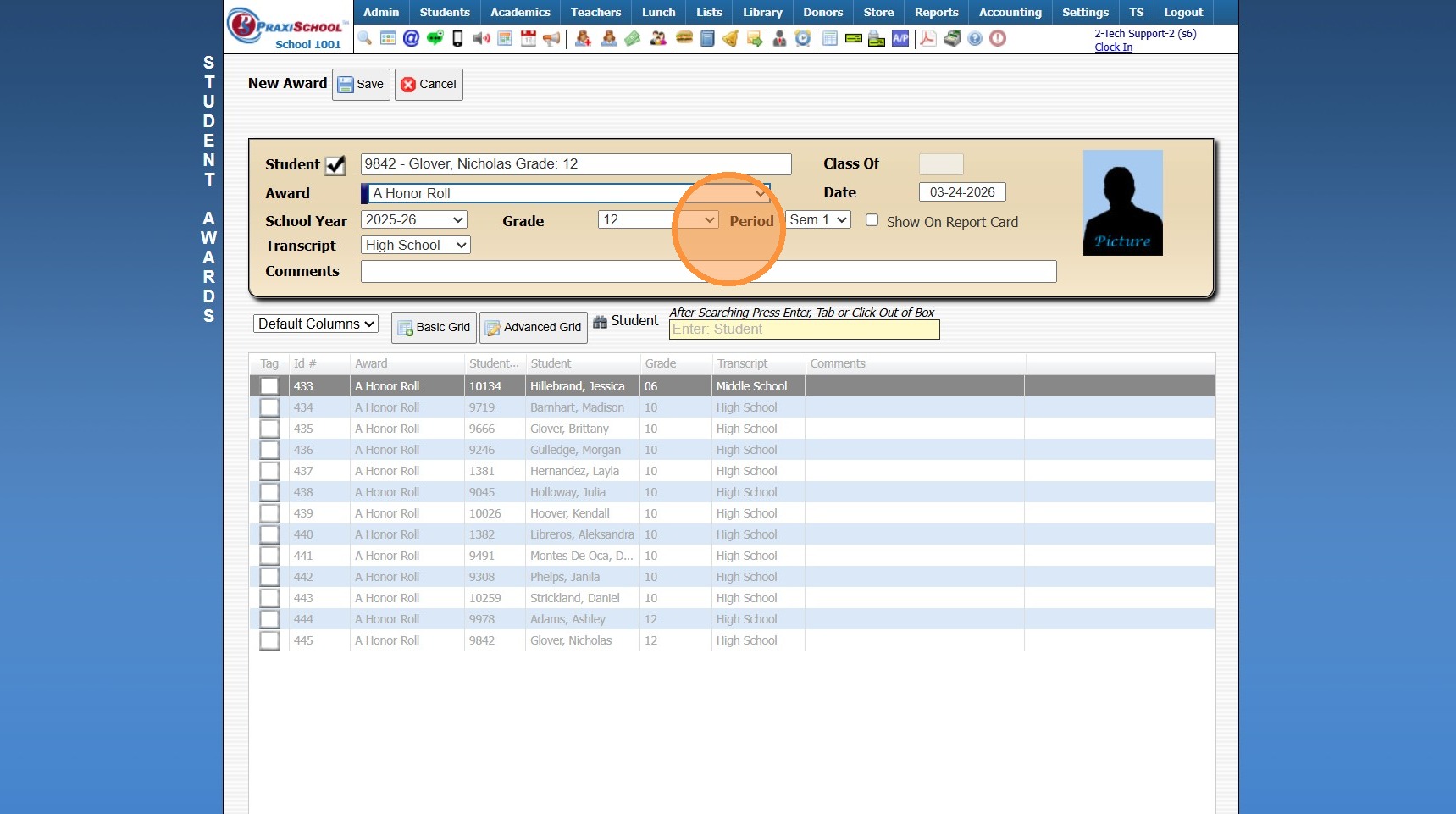Tick the tag checkbox for Barnhart, Madison

[x=269, y=407]
